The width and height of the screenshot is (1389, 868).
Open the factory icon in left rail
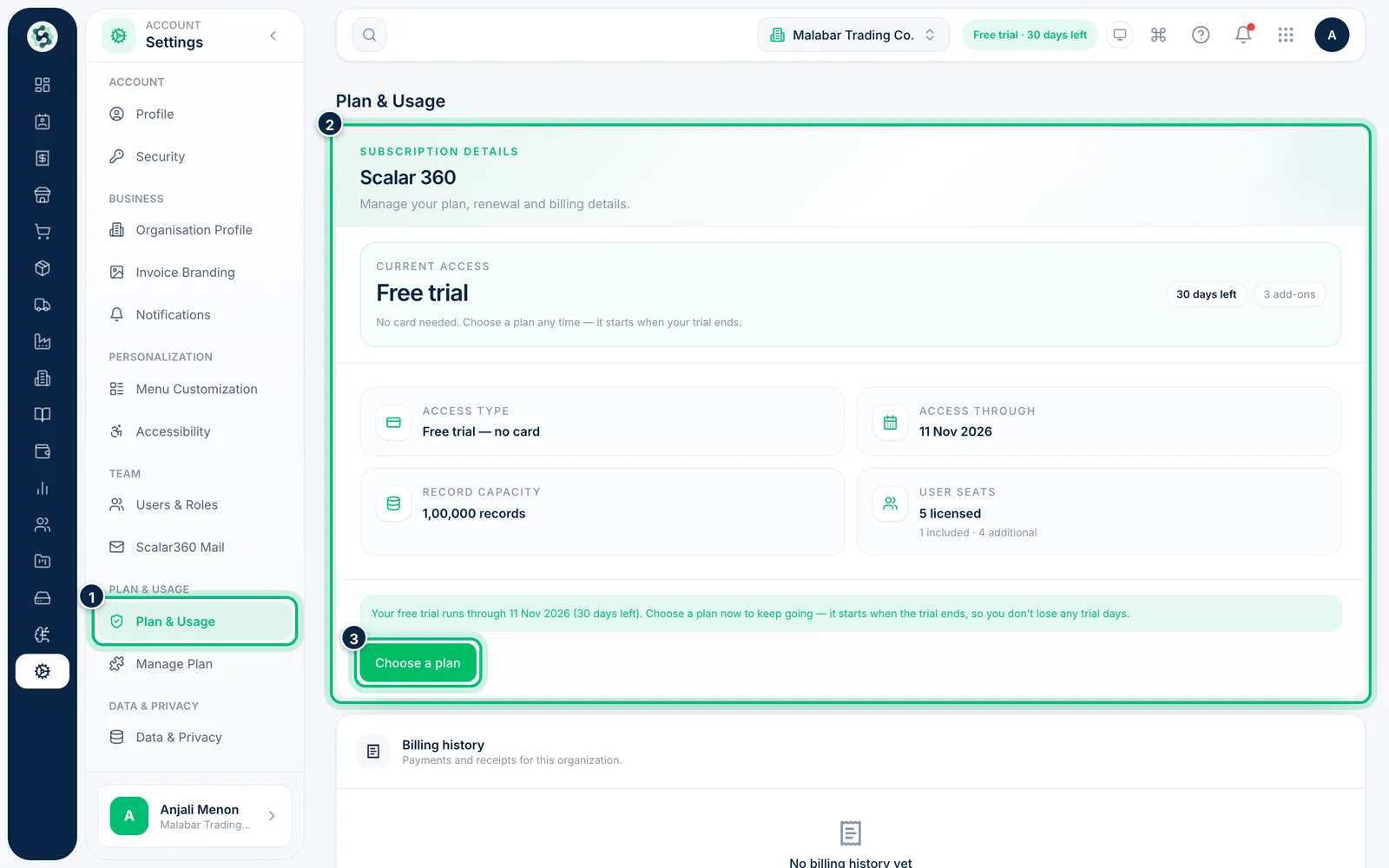click(42, 341)
